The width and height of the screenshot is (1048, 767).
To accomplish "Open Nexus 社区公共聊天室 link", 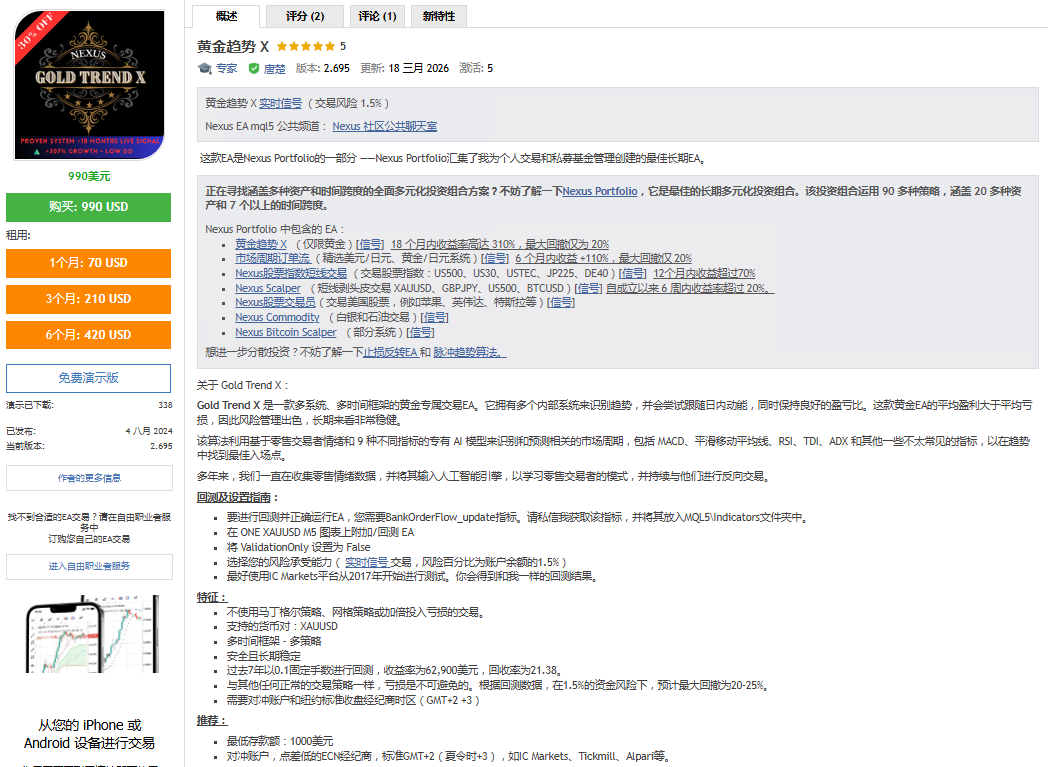I will (384, 126).
